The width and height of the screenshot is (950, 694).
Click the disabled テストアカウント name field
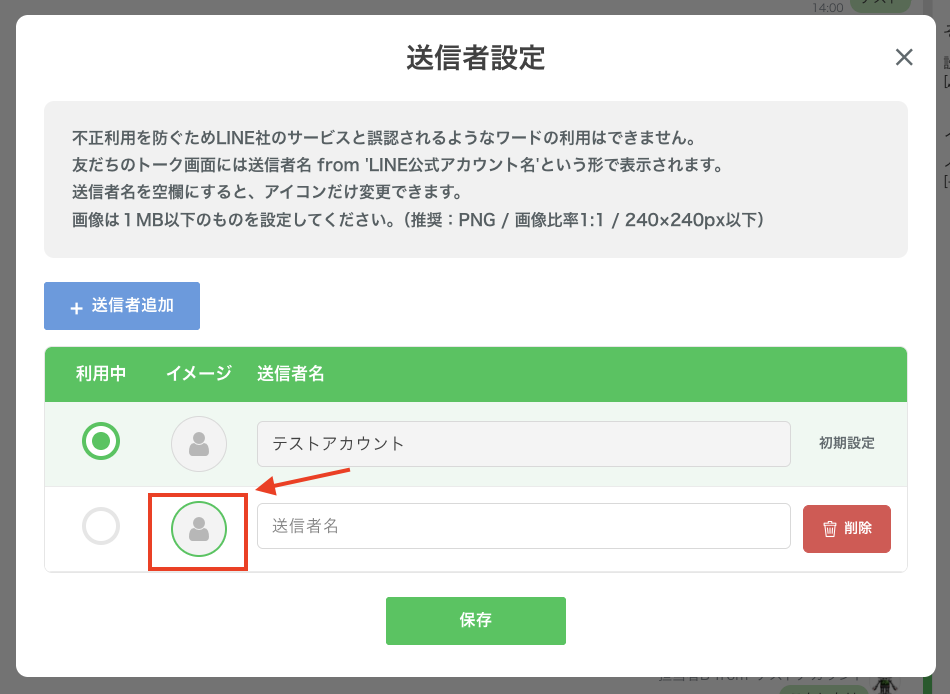point(523,443)
